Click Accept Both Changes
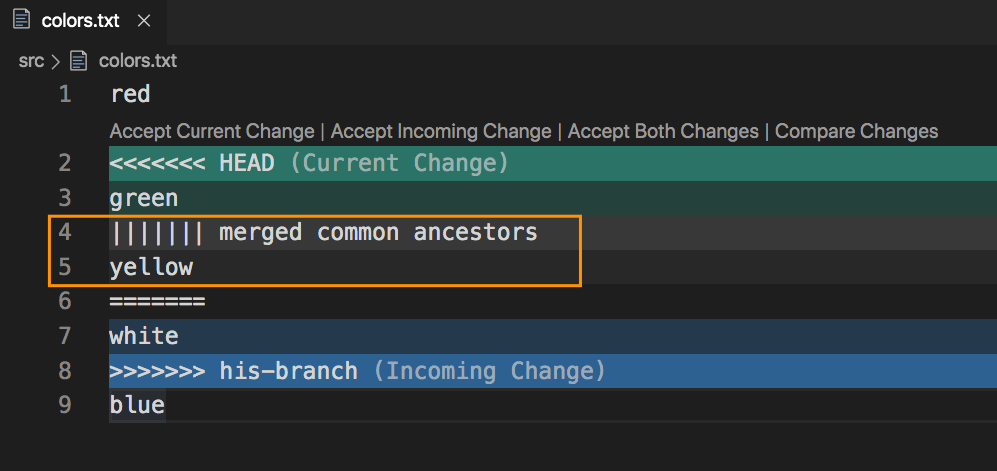The width and height of the screenshot is (997, 471). (x=663, y=131)
